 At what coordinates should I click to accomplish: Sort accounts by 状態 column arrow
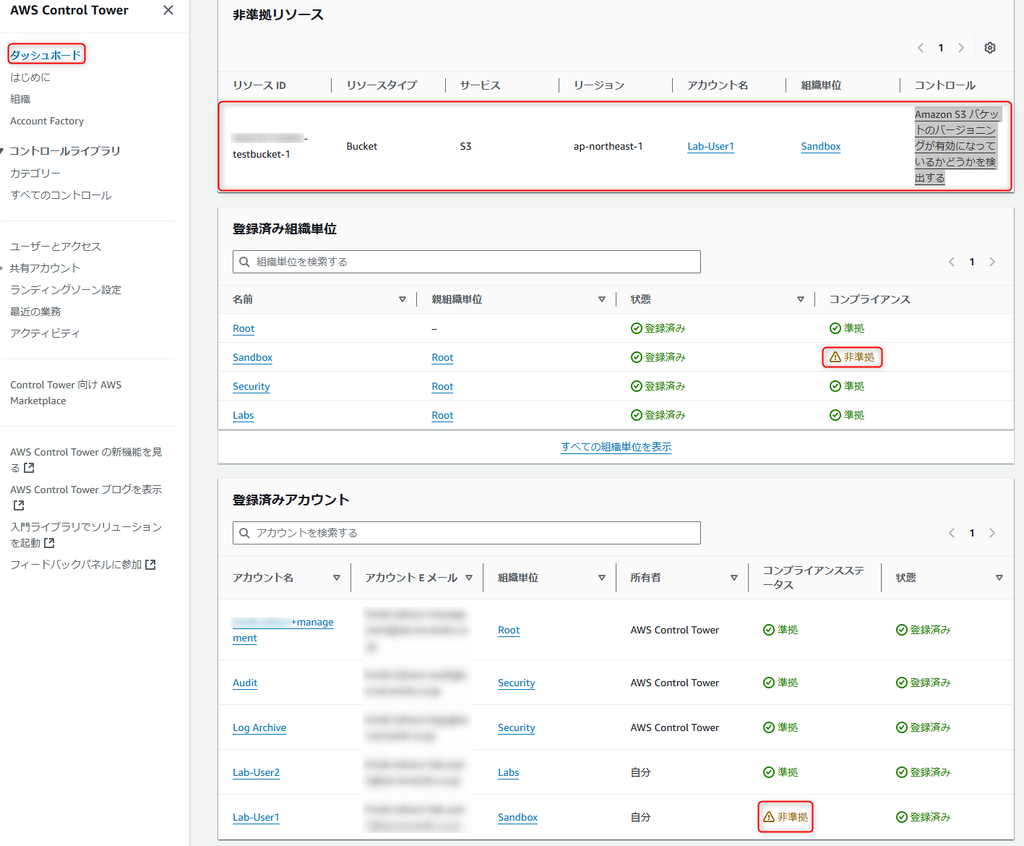(999, 578)
